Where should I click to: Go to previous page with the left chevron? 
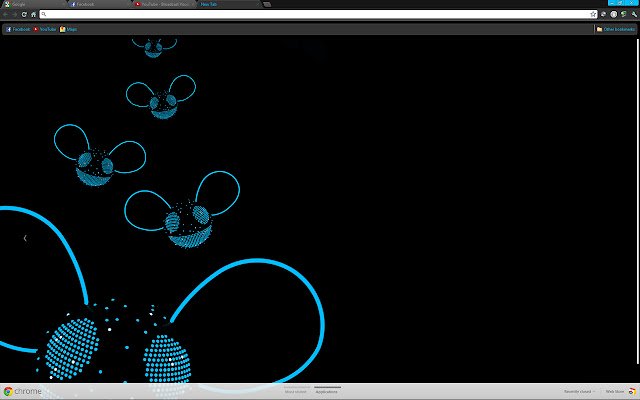click(25, 238)
